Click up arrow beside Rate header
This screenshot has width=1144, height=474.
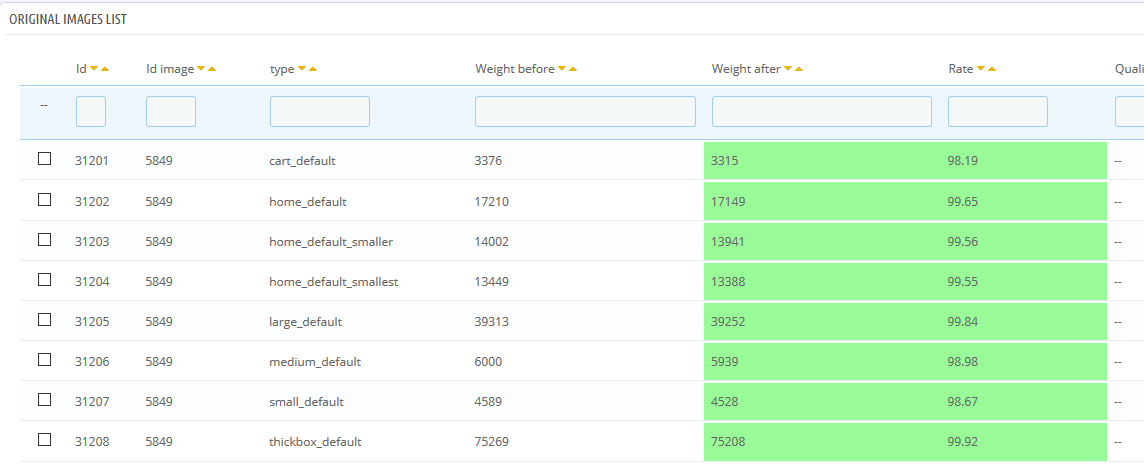pyautogui.click(x=992, y=69)
